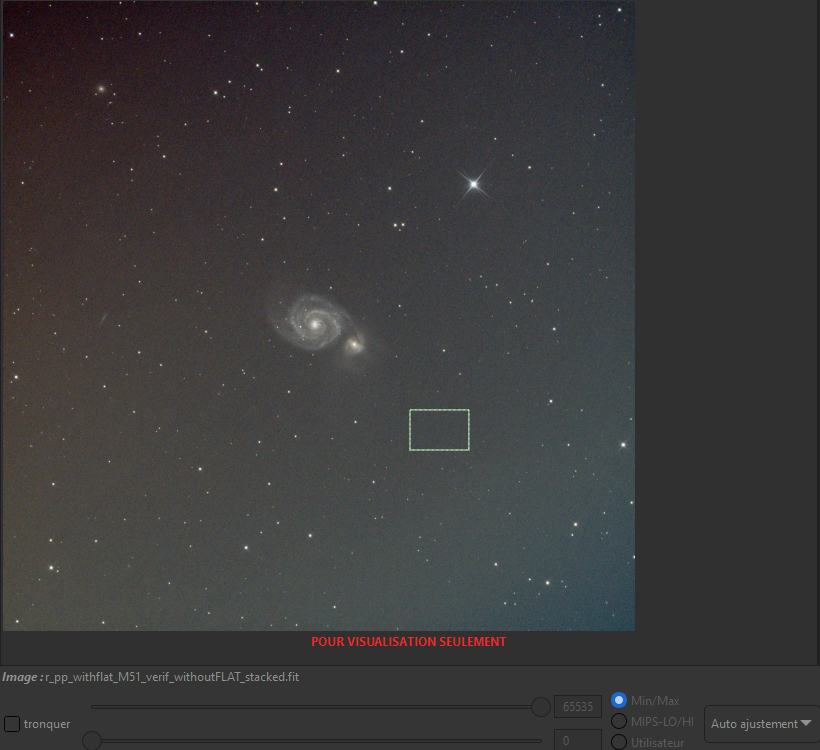The image size is (820, 750).
Task: Click the smaller companion galaxy beside M51
Action: (x=354, y=345)
